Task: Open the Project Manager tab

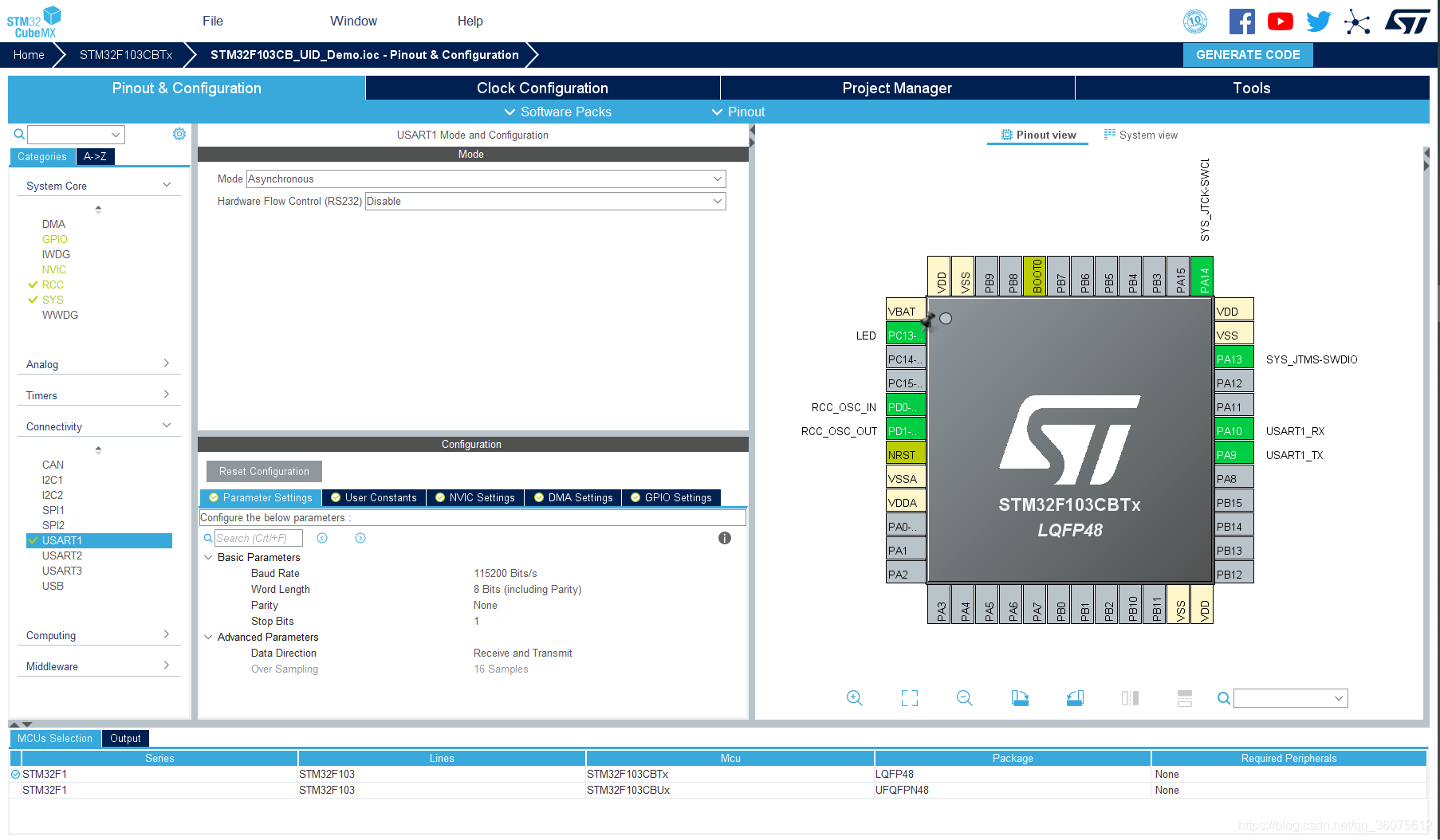Action: pos(897,88)
